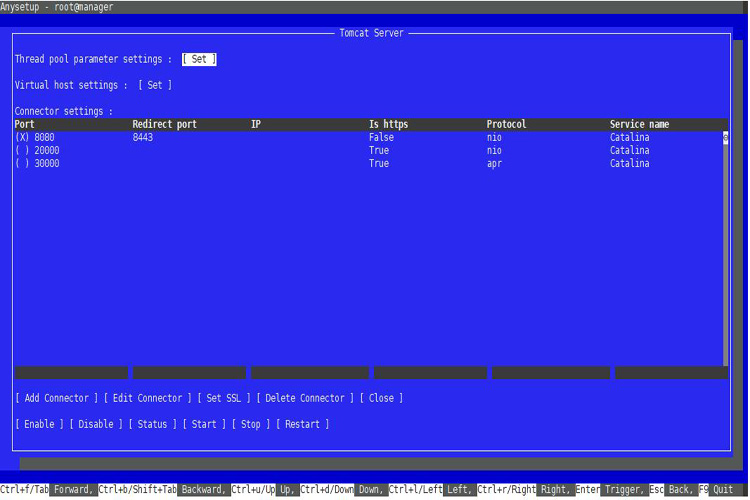Click the Service name column header
Image resolution: width=750 pixels, height=500 pixels.
pos(640,124)
